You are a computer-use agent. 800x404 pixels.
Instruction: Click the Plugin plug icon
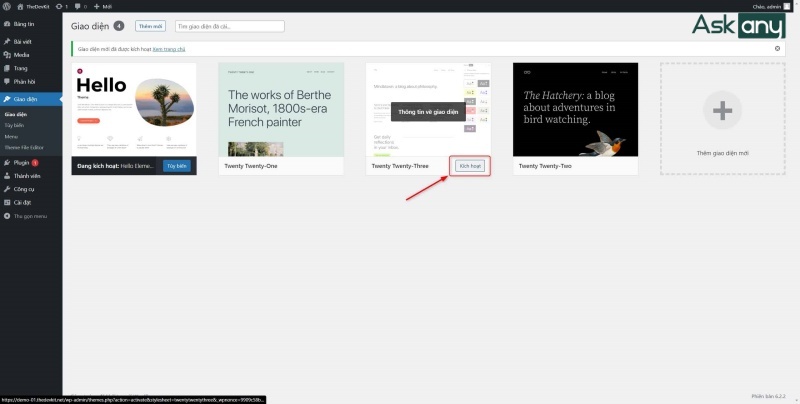tap(7, 163)
